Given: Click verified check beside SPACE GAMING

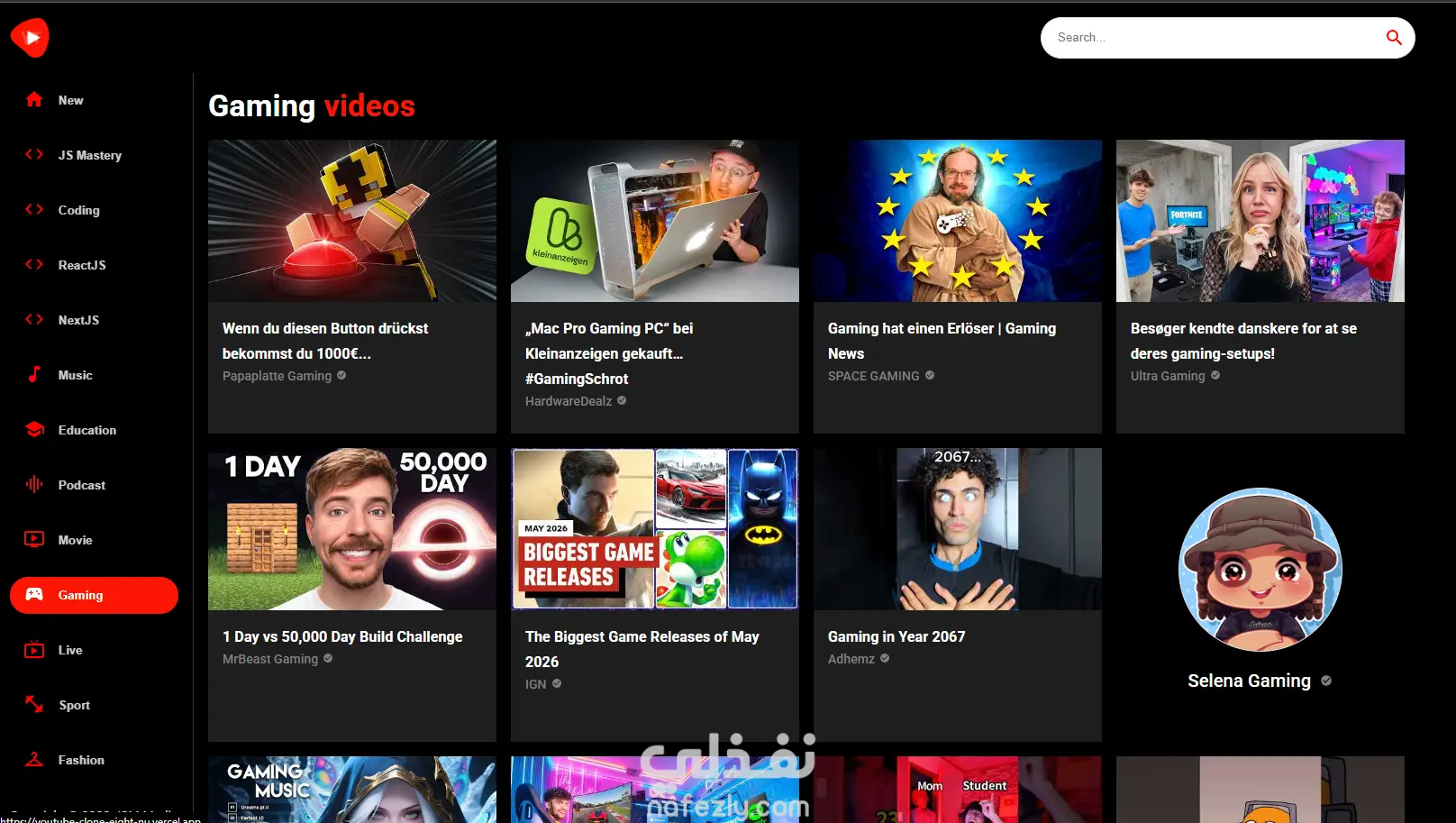Looking at the screenshot, I should pos(930,376).
